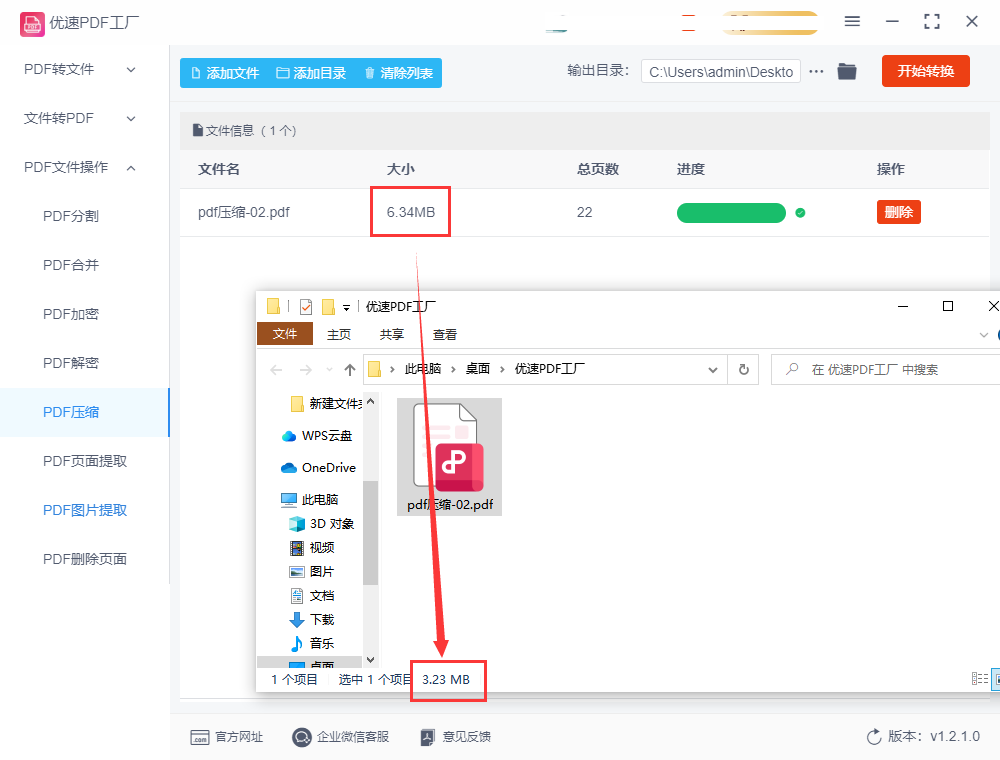Screen dimensions: 1000x760
Task: Click the output directory path field
Action: (x=721, y=72)
